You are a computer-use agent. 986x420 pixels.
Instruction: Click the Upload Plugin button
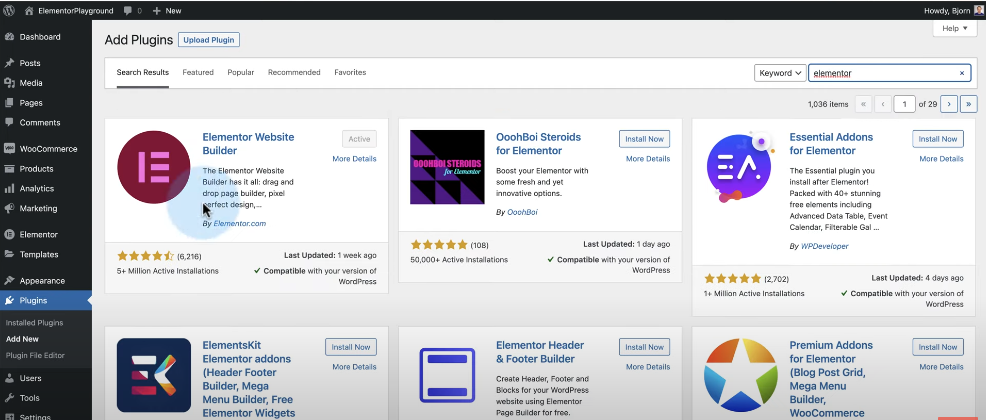209,40
